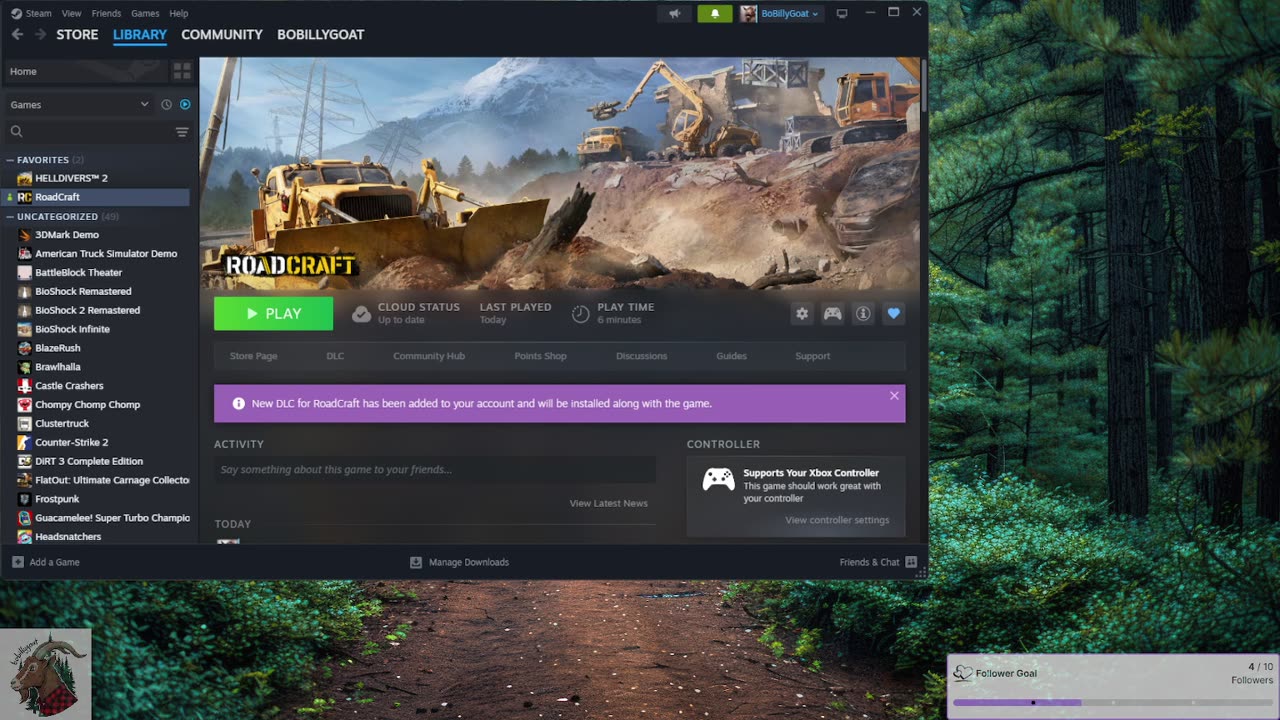Open the green notifications bell
The image size is (1280, 720).
(x=715, y=13)
